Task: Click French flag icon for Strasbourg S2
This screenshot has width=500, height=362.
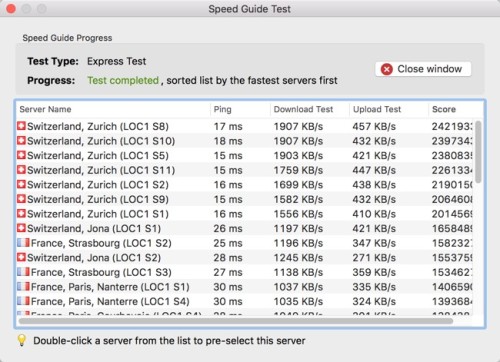Action: click(x=23, y=243)
